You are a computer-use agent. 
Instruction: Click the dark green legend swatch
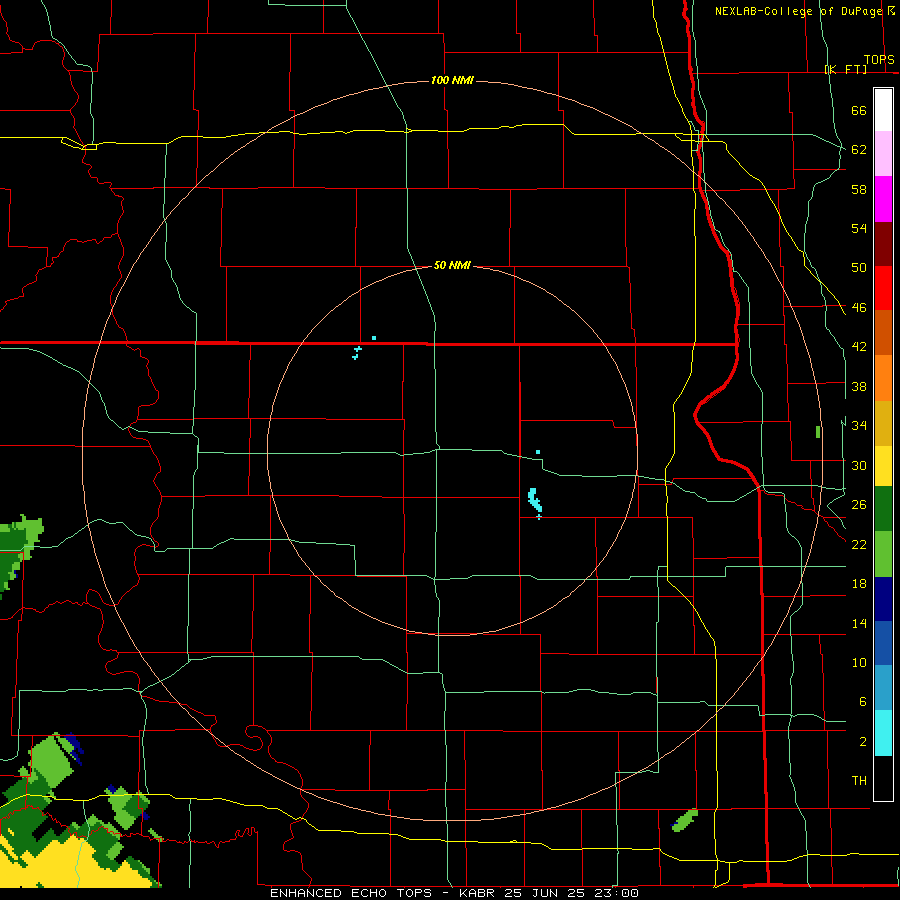(x=883, y=509)
